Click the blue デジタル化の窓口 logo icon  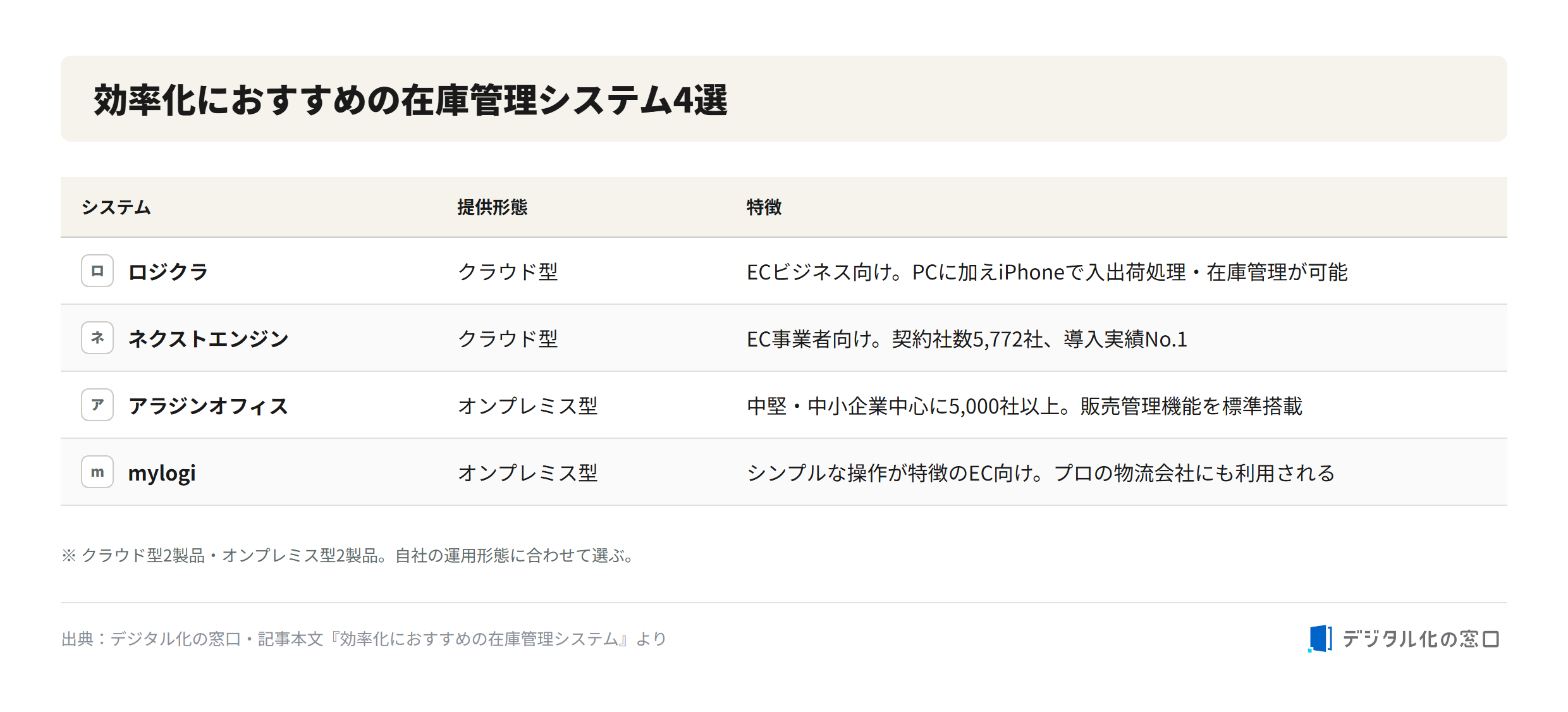pyautogui.click(x=1320, y=639)
